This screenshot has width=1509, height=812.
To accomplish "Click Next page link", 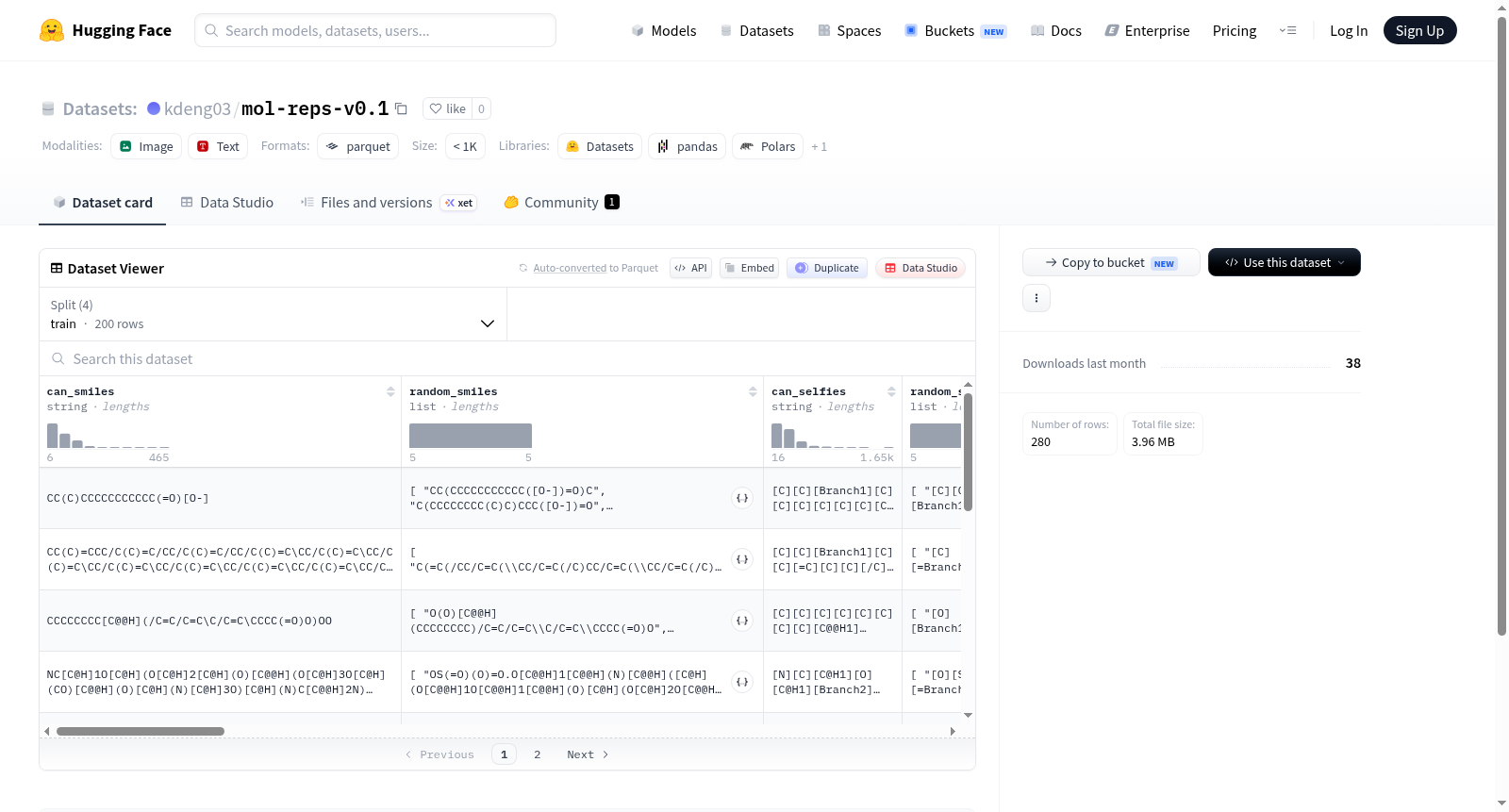I will point(588,754).
